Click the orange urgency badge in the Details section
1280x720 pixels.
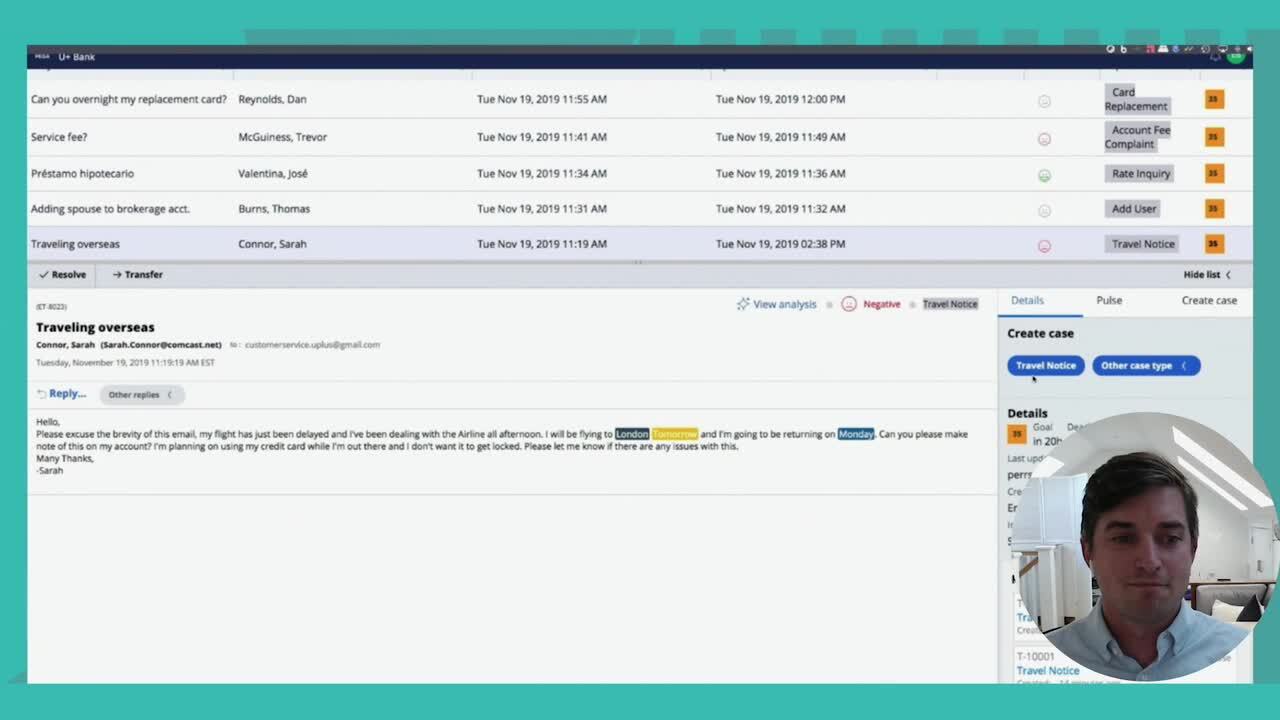pos(1017,434)
